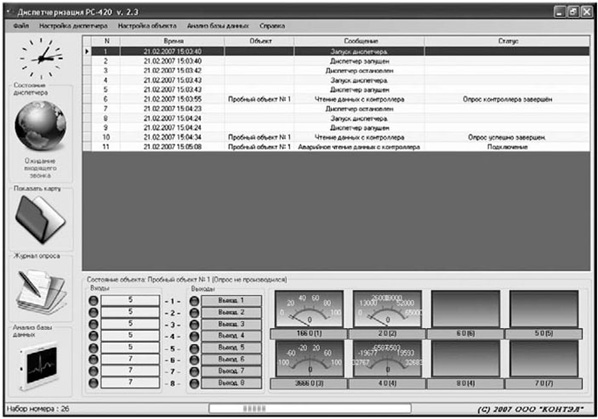Click the first 0–100 gauge dial
Screen dimensions: 598x419
click(309, 309)
